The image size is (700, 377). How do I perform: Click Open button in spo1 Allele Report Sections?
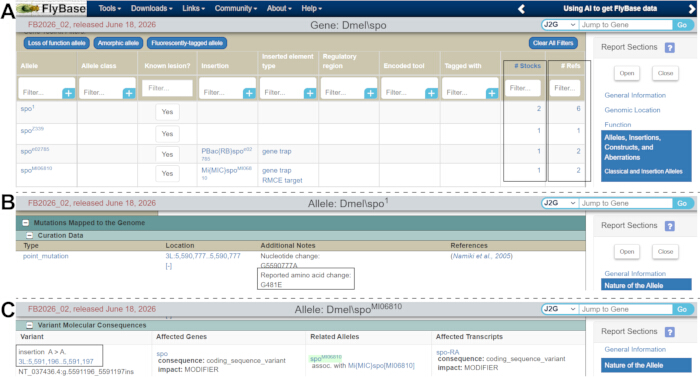tap(627, 251)
